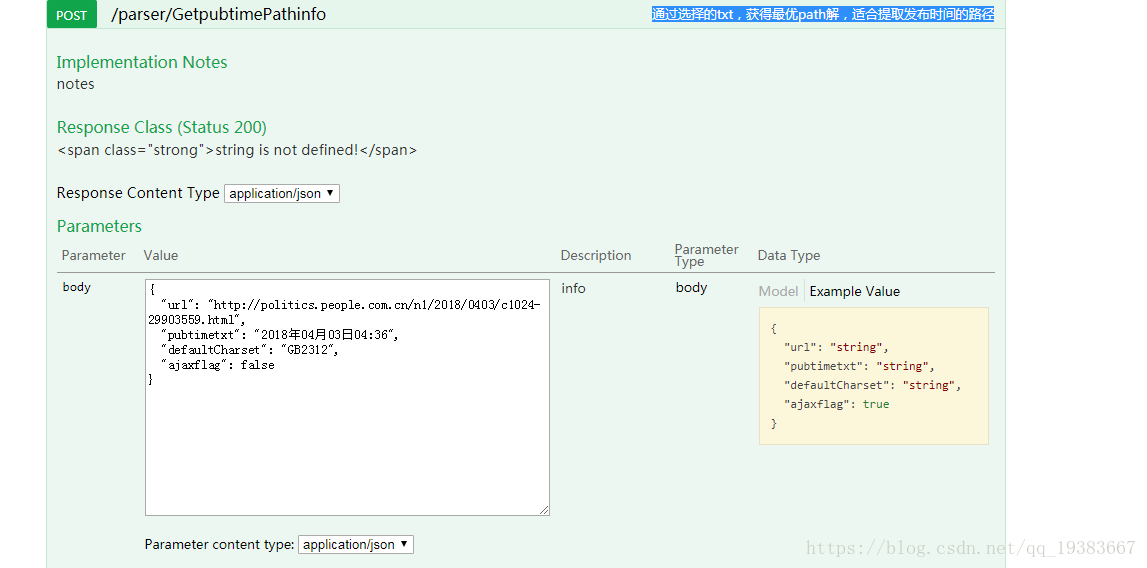Click the highlighted Chinese endpoint description text

coord(823,15)
